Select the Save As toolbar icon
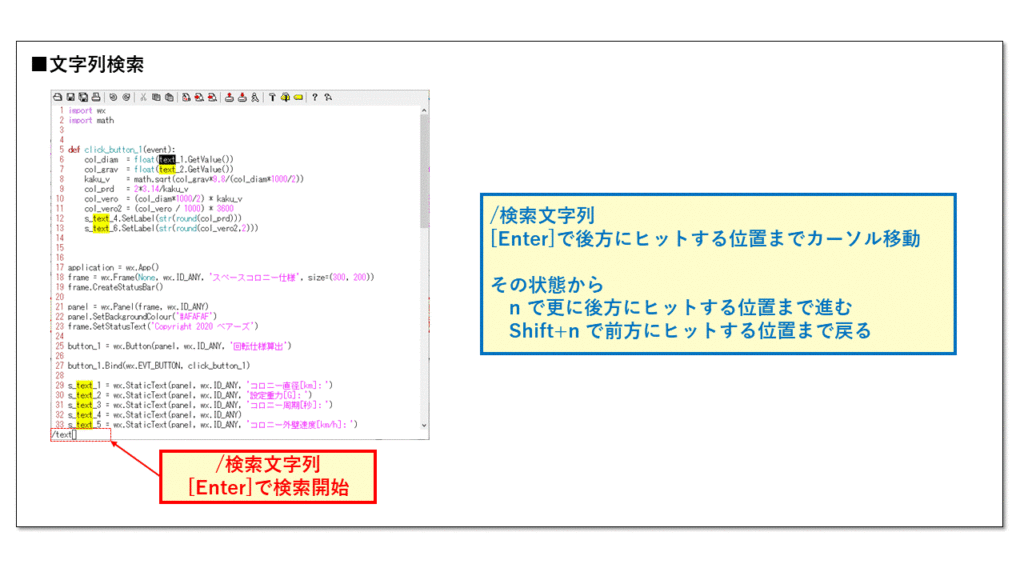This screenshot has height=576, width=1024. tap(82, 96)
